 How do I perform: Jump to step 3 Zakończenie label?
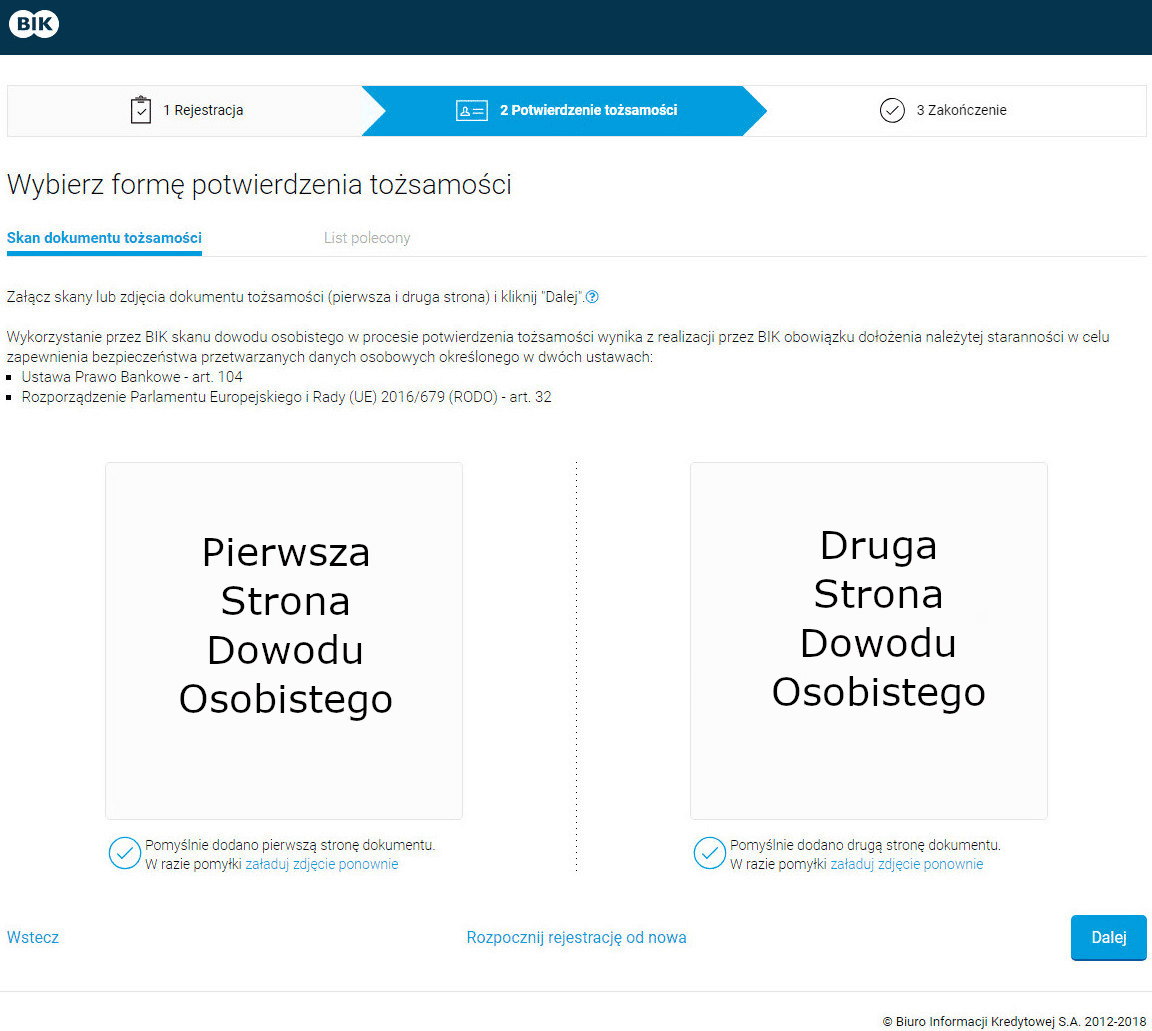(961, 111)
